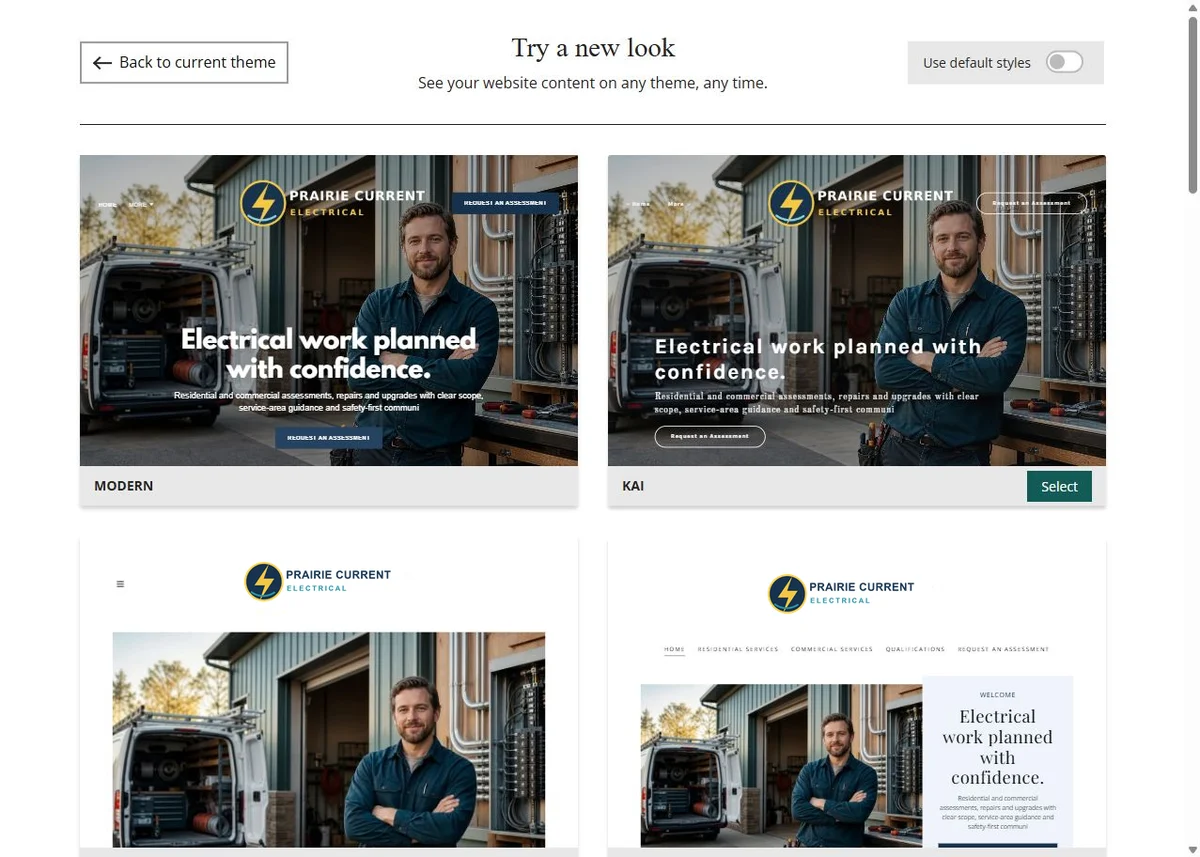Open the Modern theme preview image
1200x857 pixels.
point(329,310)
